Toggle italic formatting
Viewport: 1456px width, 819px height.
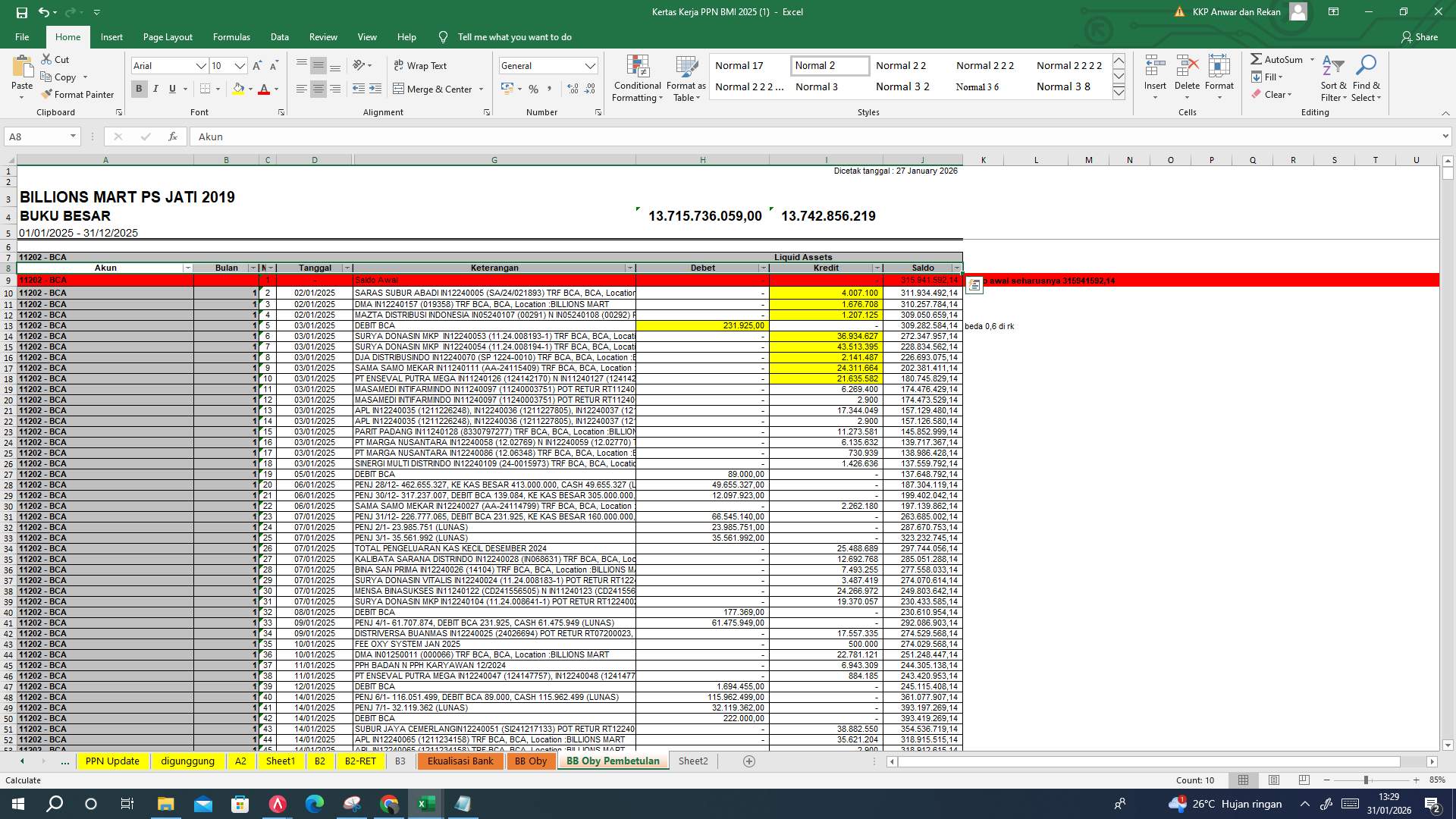point(155,89)
